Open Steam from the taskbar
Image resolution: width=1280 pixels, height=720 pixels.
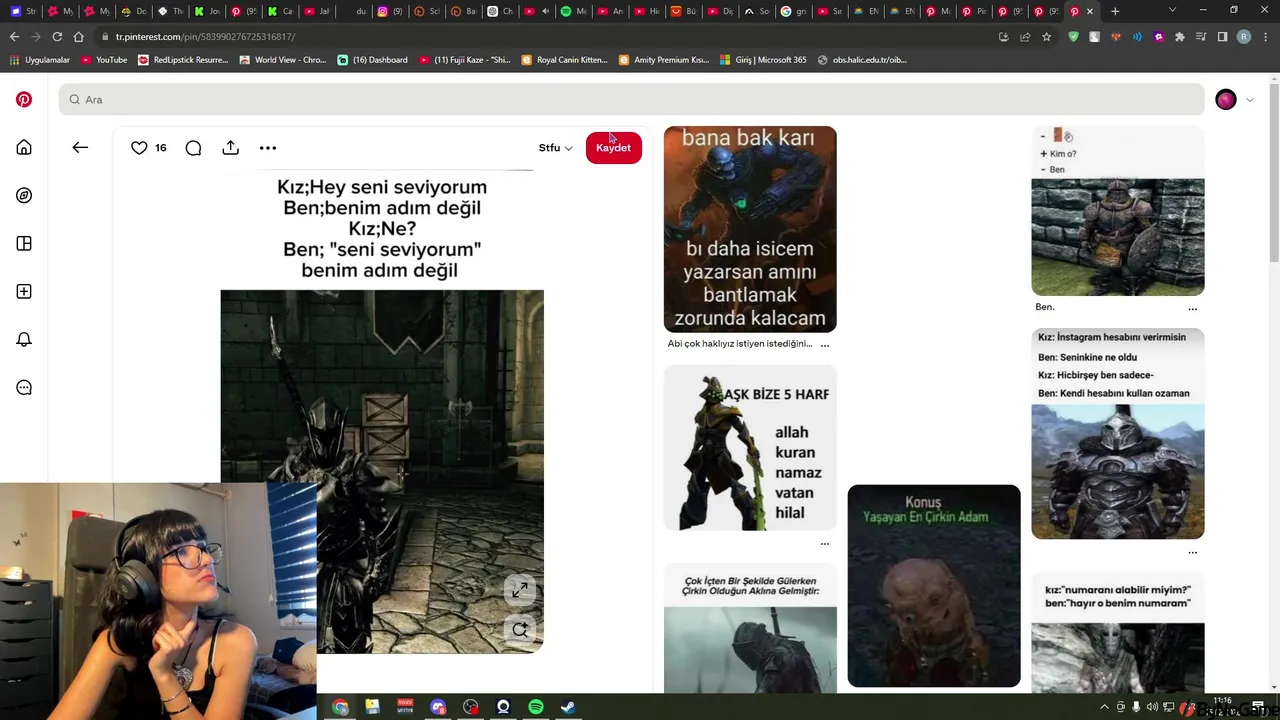(568, 707)
